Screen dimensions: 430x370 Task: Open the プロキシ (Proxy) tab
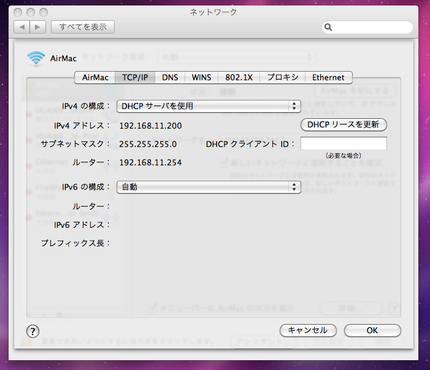[283, 77]
